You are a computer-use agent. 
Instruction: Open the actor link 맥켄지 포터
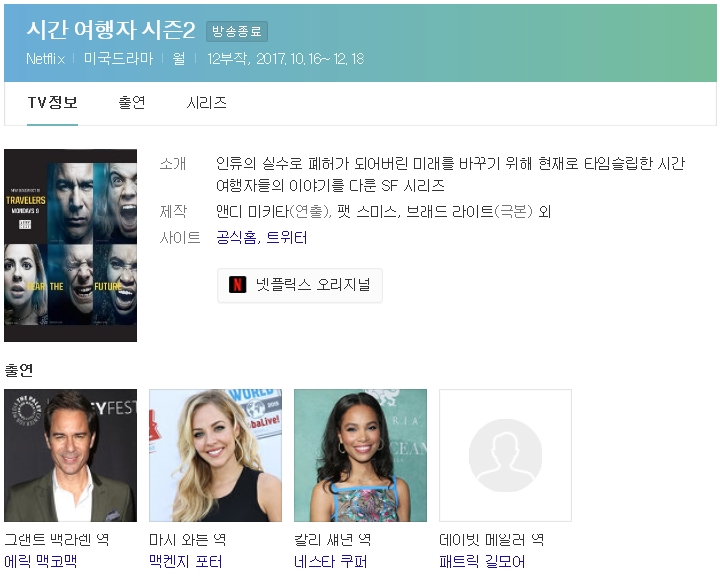186,562
